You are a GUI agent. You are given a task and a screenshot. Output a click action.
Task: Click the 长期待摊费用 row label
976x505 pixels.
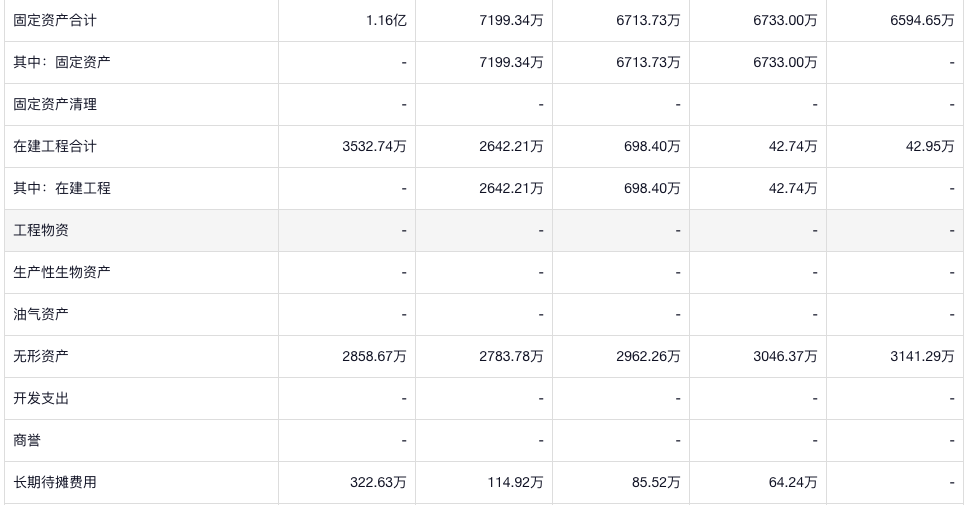pyautogui.click(x=55, y=482)
